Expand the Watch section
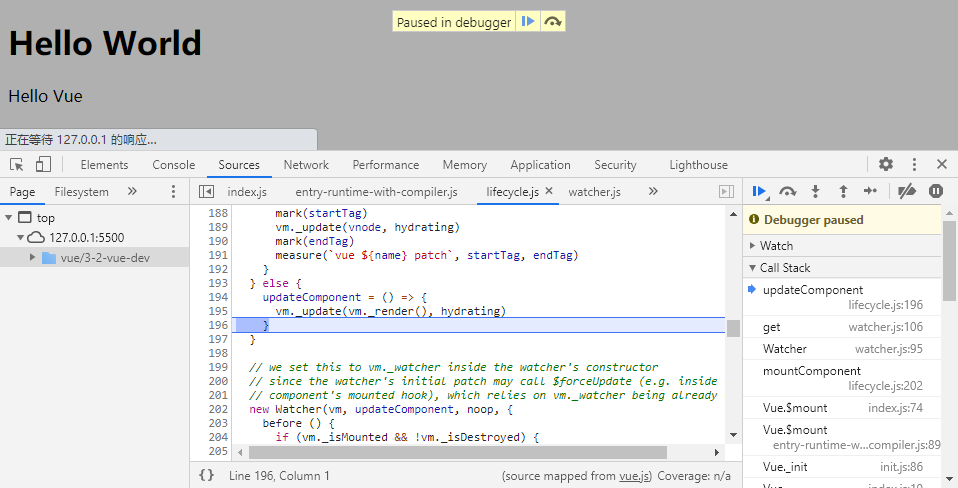 coord(842,246)
